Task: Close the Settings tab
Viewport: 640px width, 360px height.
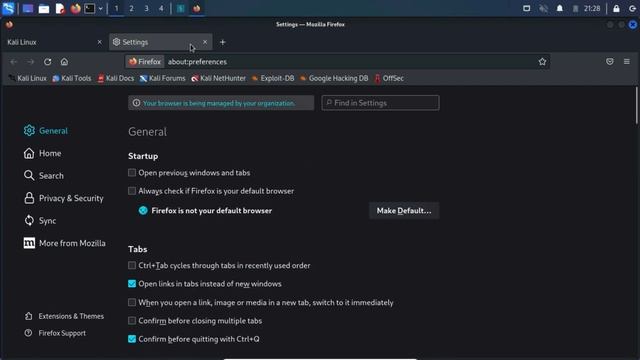Action: (205, 42)
